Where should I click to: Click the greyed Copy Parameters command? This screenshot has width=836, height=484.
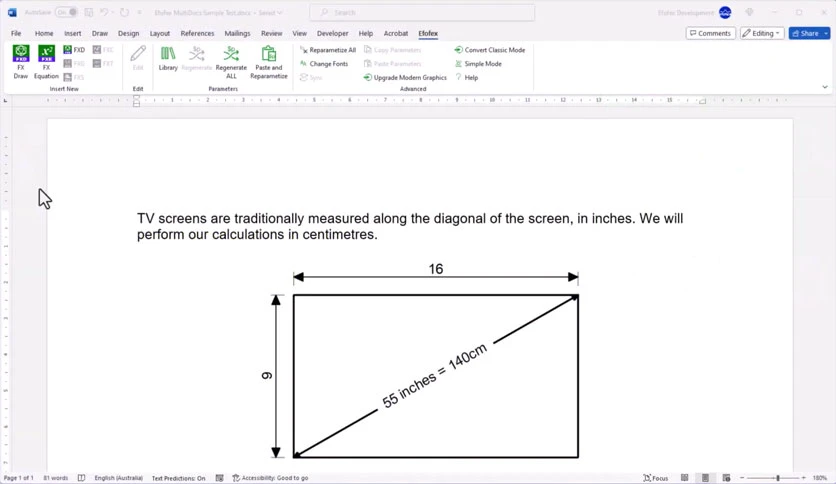[392, 50]
